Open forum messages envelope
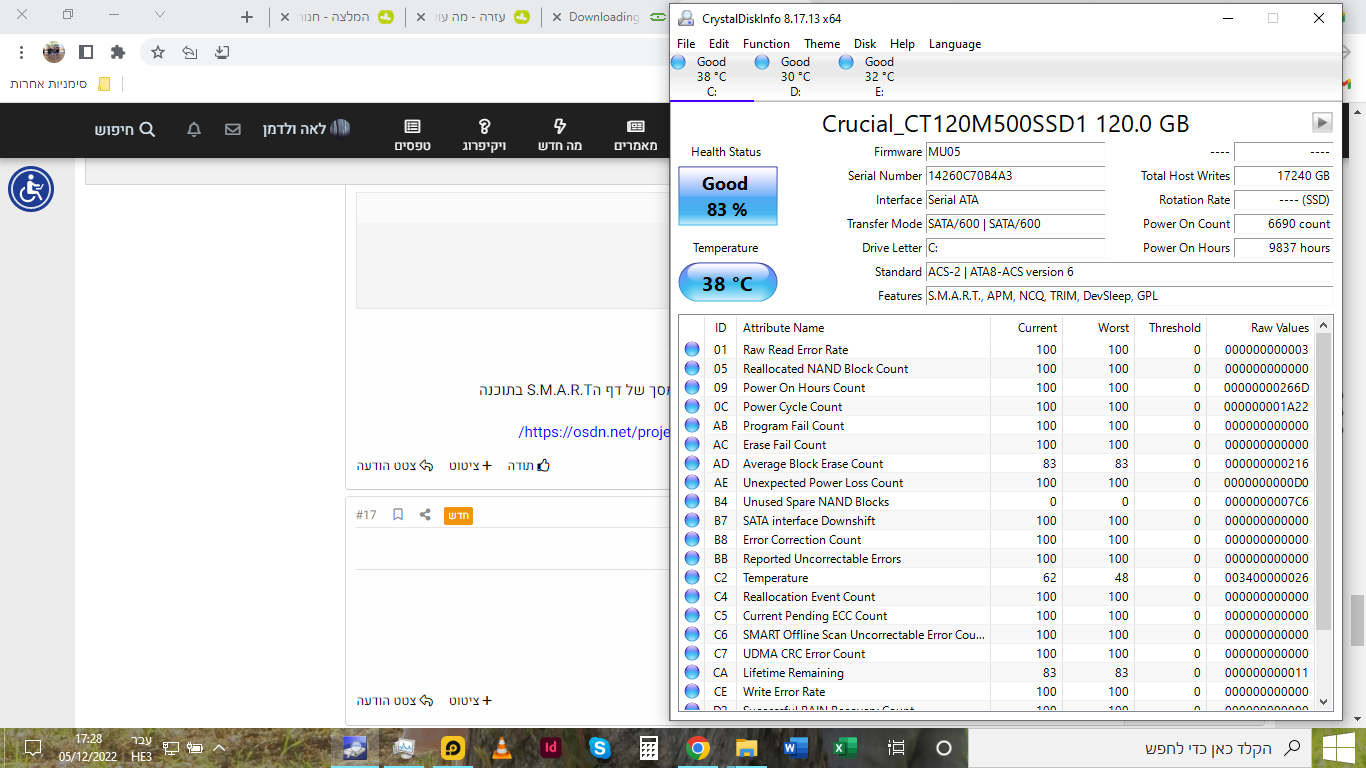 click(233, 129)
